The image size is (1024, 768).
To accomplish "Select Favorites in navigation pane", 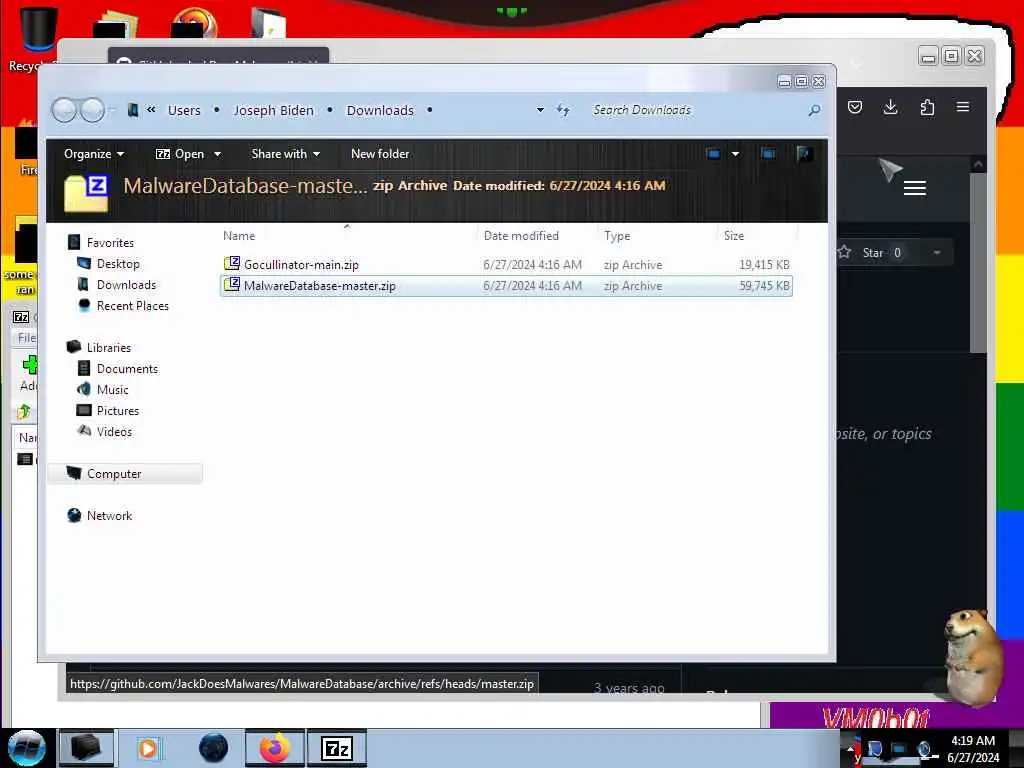I will pos(110,243).
